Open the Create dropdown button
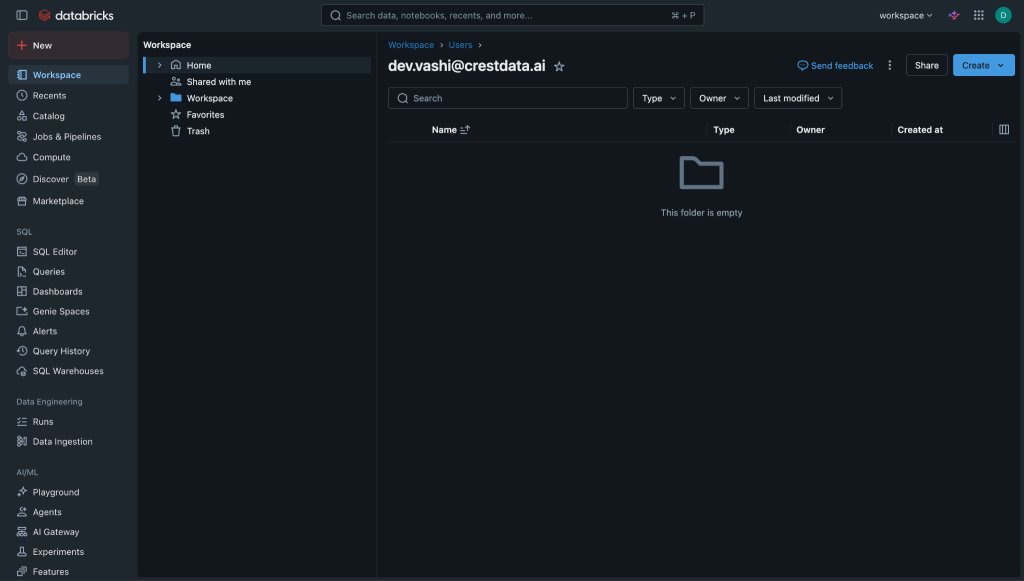Screen dimensions: 1024x581 click(x=983, y=65)
